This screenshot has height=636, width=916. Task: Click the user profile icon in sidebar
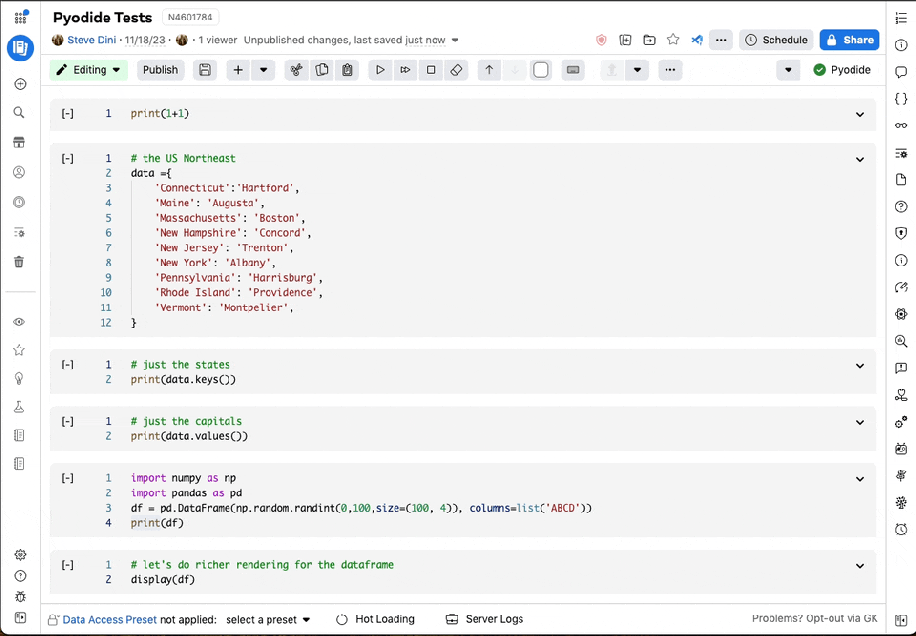coord(19,172)
